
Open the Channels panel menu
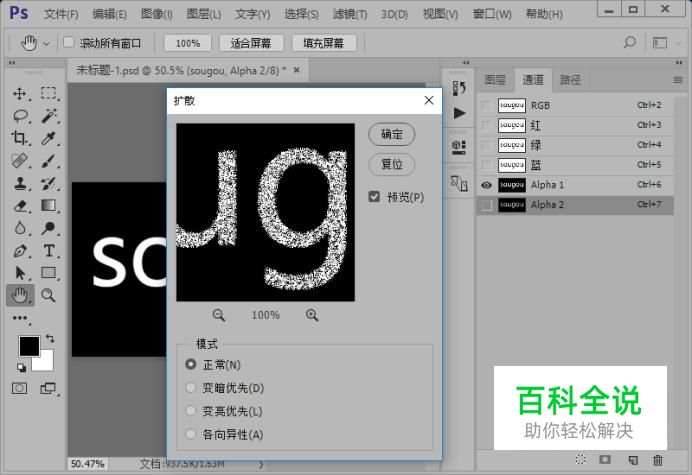(x=678, y=80)
